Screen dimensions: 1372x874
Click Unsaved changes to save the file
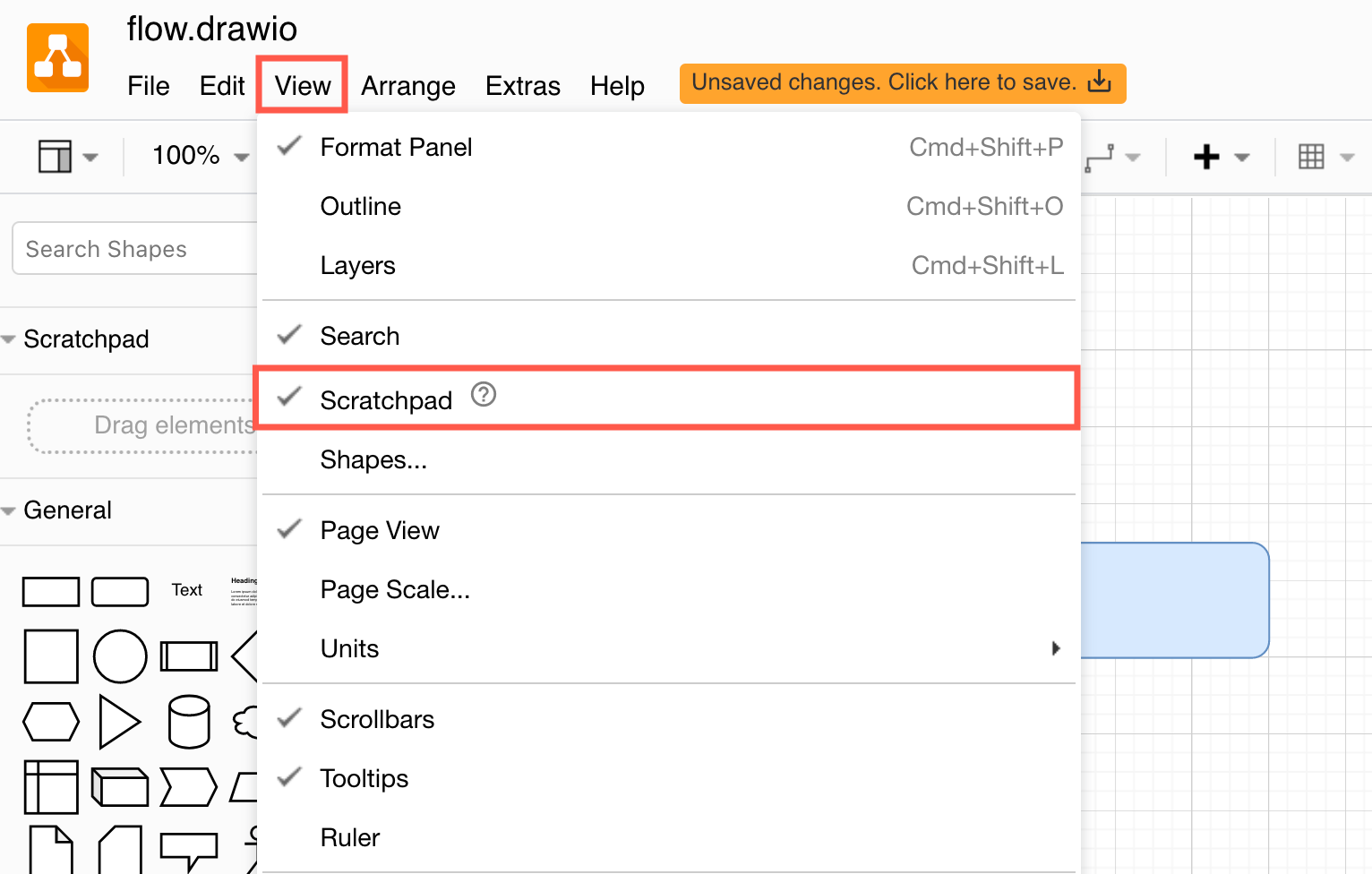coord(902,82)
